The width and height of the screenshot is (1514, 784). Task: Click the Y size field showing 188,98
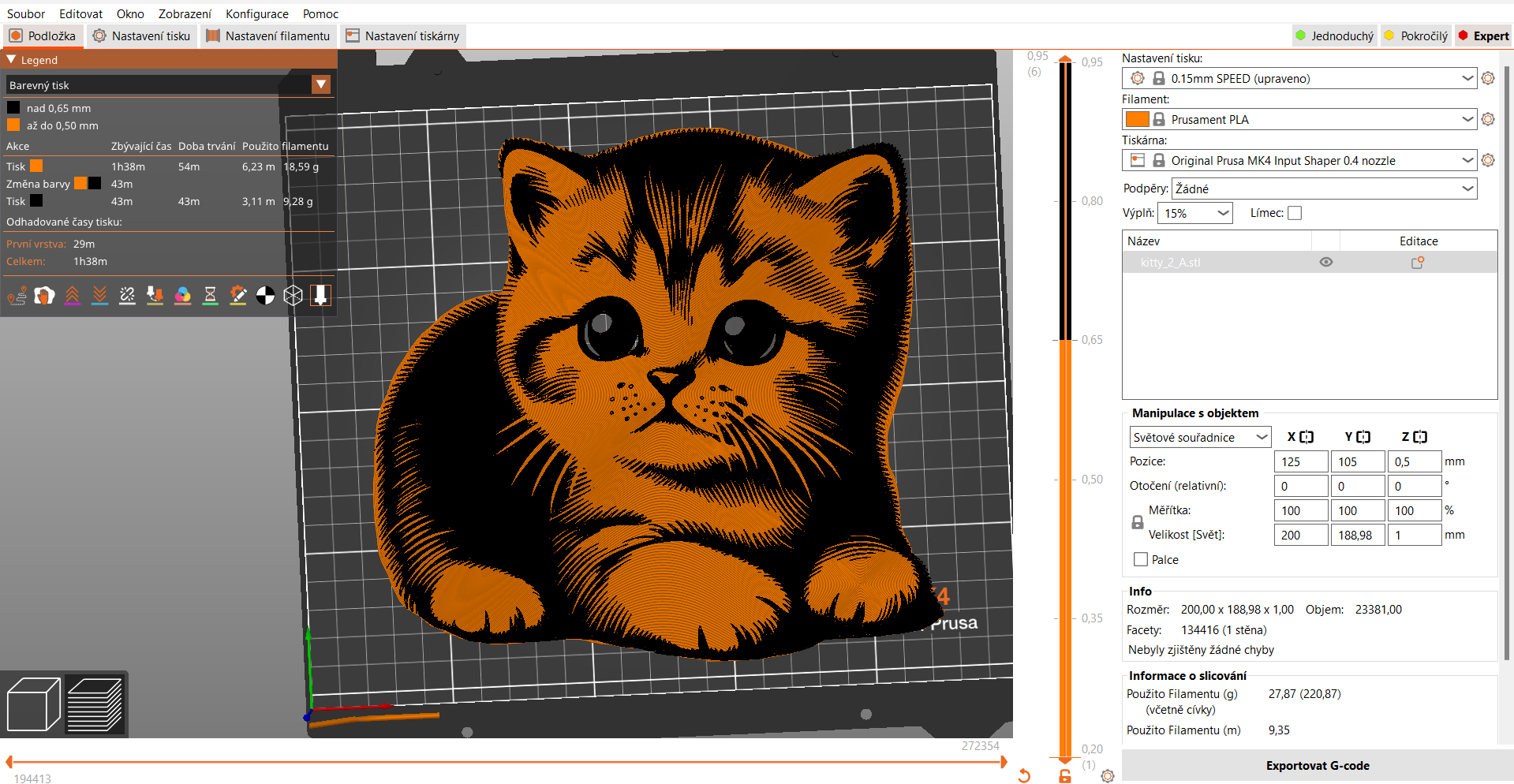point(1357,535)
